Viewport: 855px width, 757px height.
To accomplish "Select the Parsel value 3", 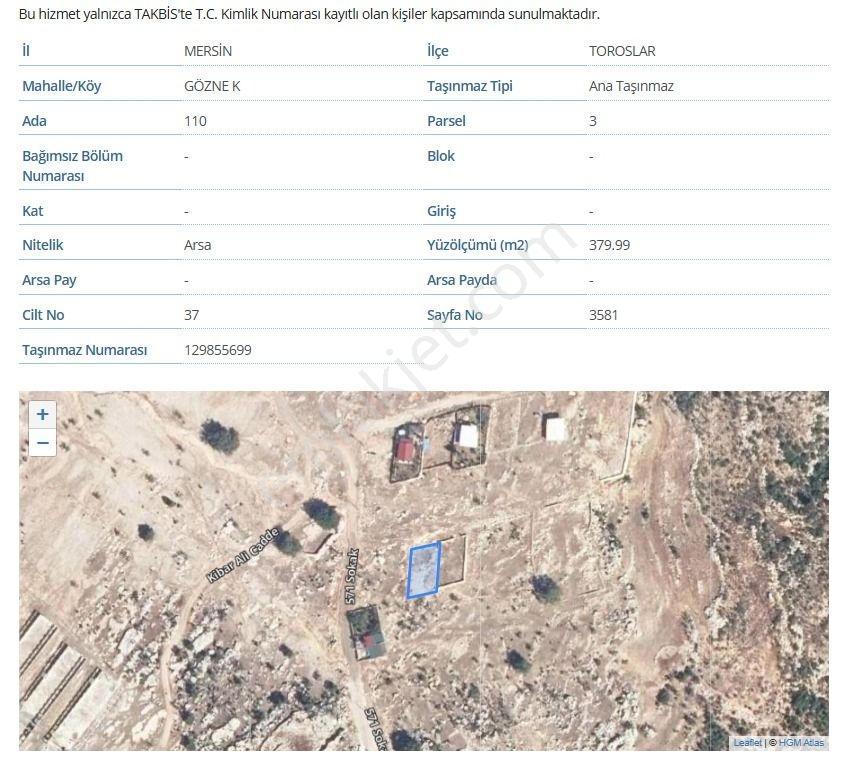I will point(593,121).
